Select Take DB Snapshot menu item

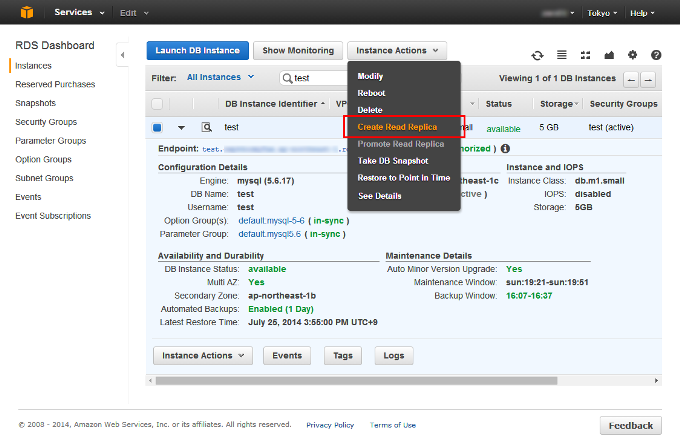[x=393, y=161]
